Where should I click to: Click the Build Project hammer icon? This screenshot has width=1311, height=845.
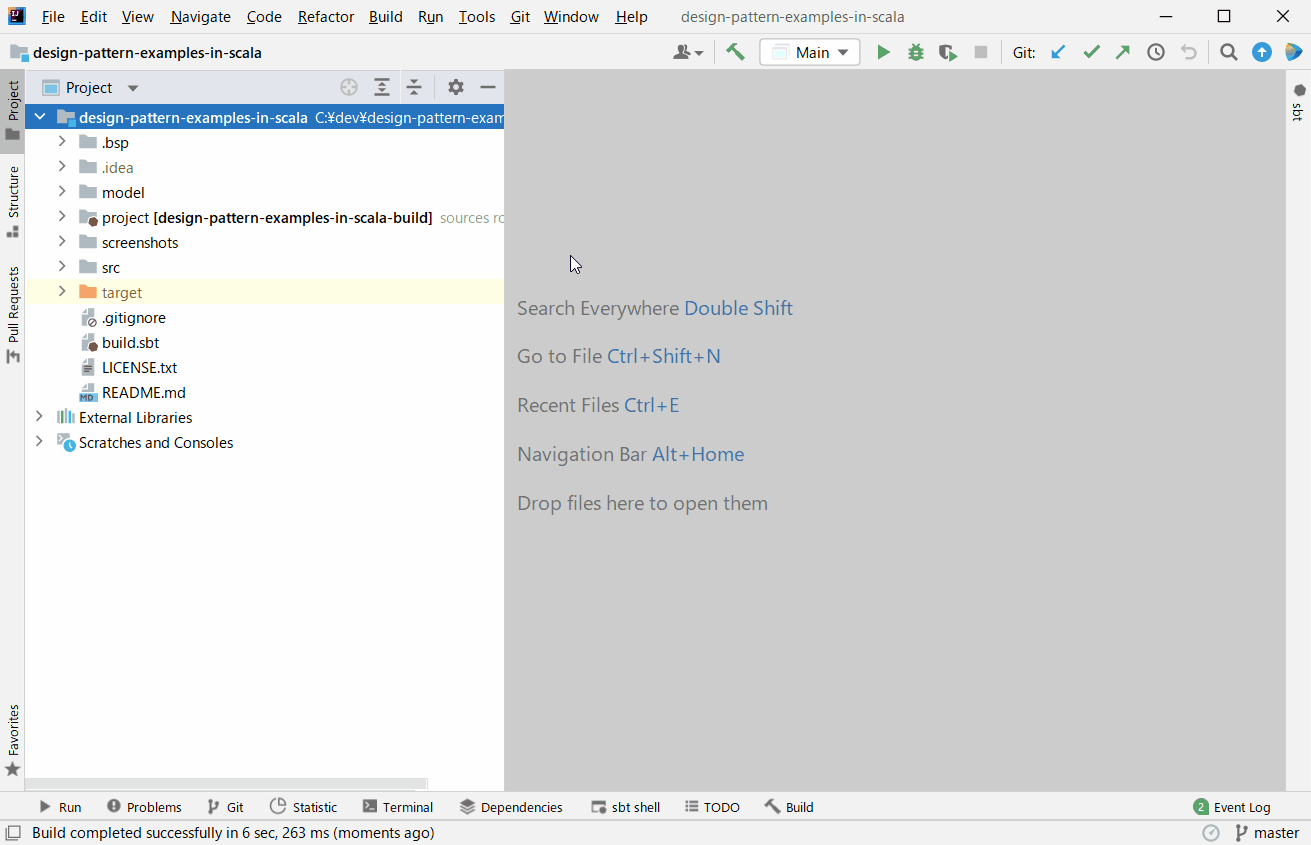[735, 52]
